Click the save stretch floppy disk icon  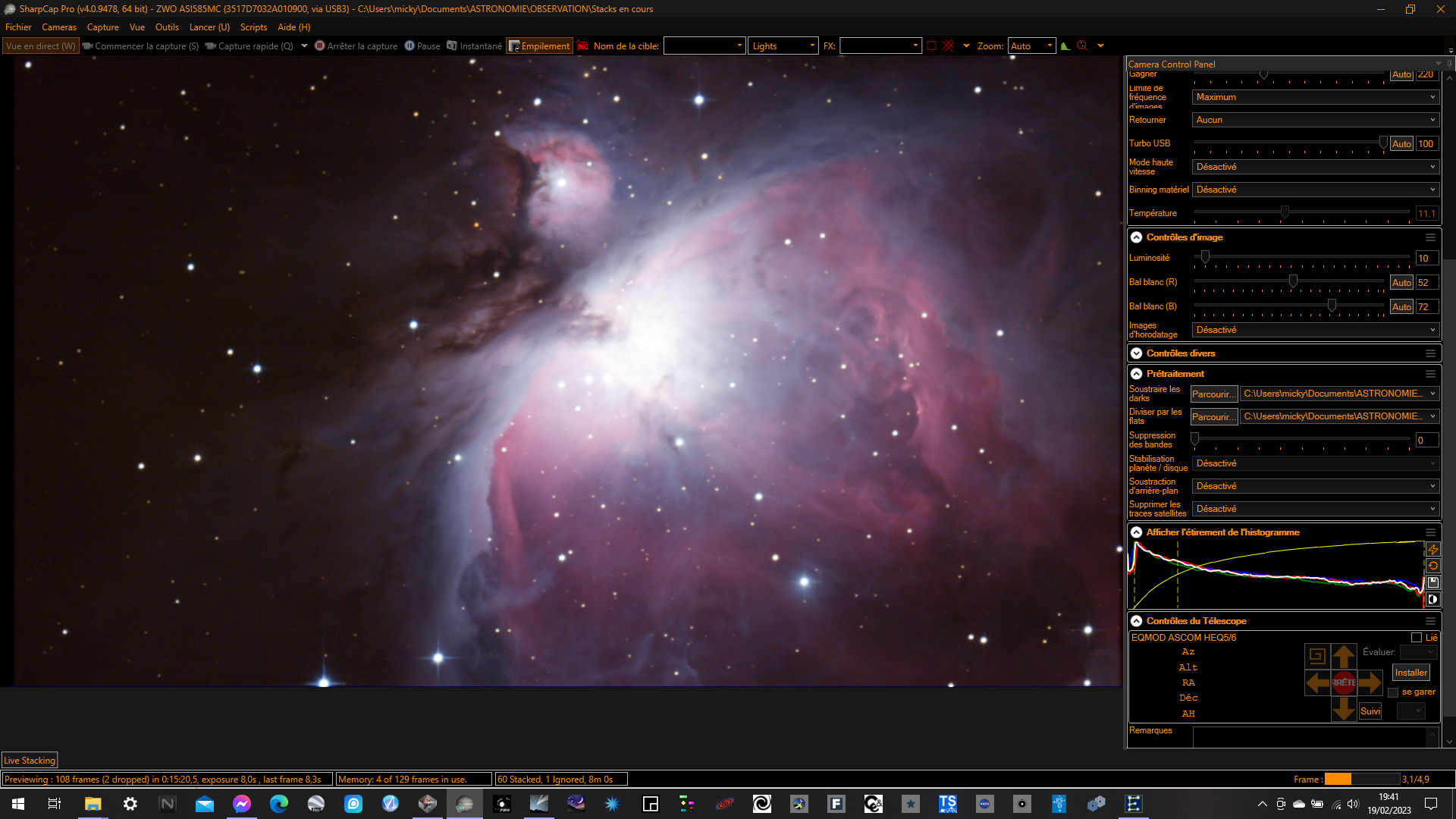click(x=1432, y=583)
